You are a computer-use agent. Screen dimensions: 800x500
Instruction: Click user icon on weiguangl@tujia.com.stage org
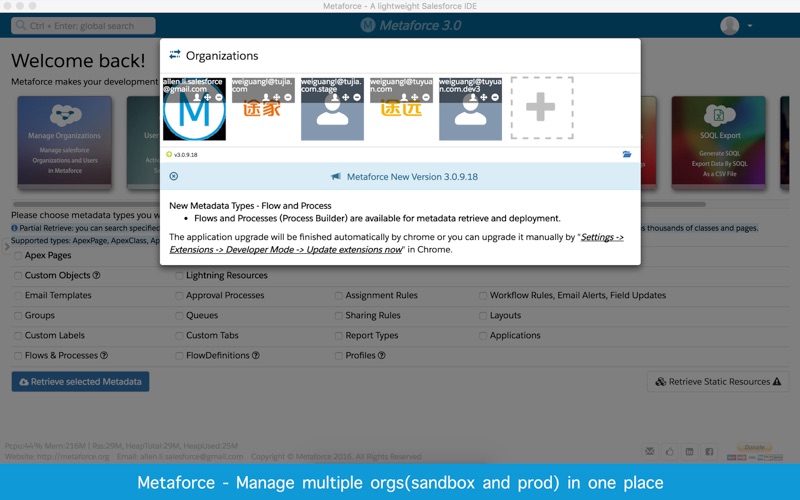[x=335, y=97]
